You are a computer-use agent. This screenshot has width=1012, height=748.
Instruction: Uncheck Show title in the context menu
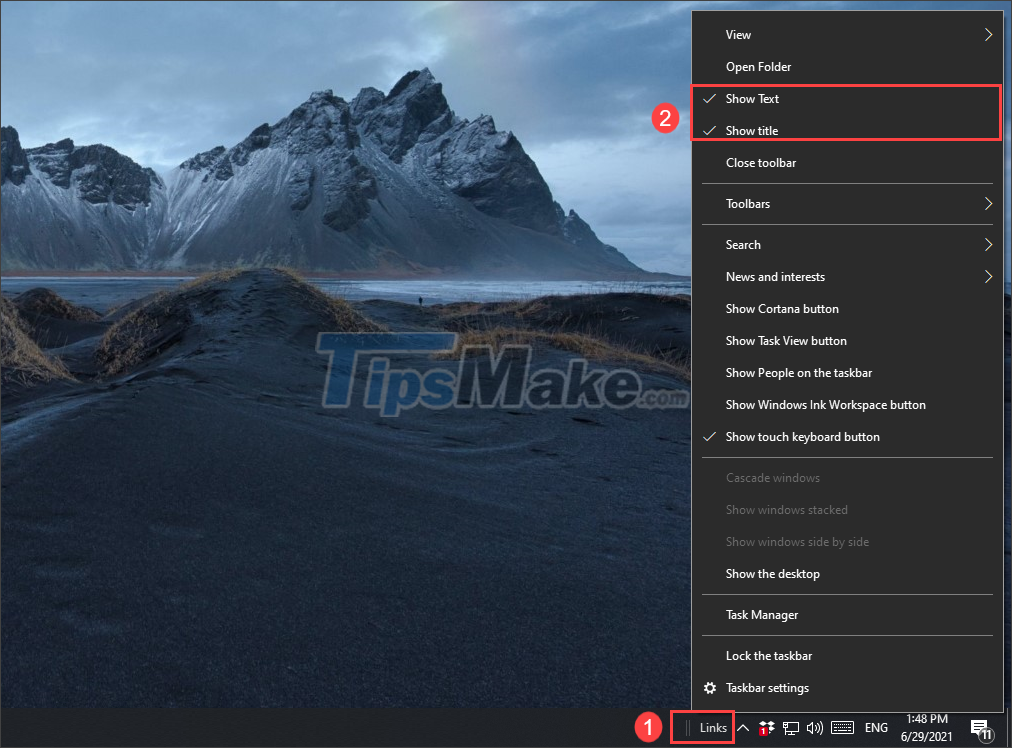pyautogui.click(x=751, y=130)
